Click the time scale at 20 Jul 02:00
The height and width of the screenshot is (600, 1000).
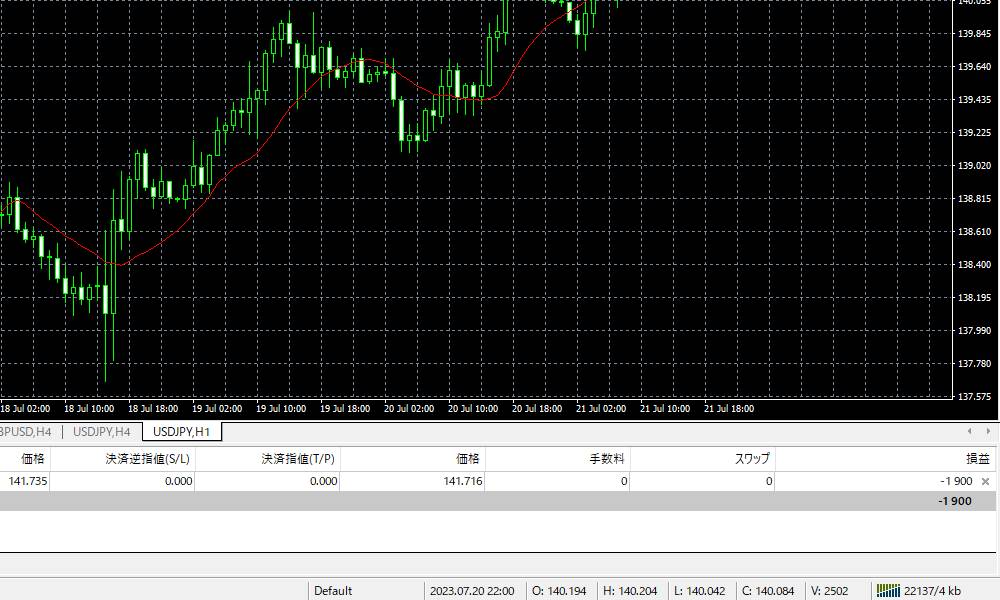[409, 408]
